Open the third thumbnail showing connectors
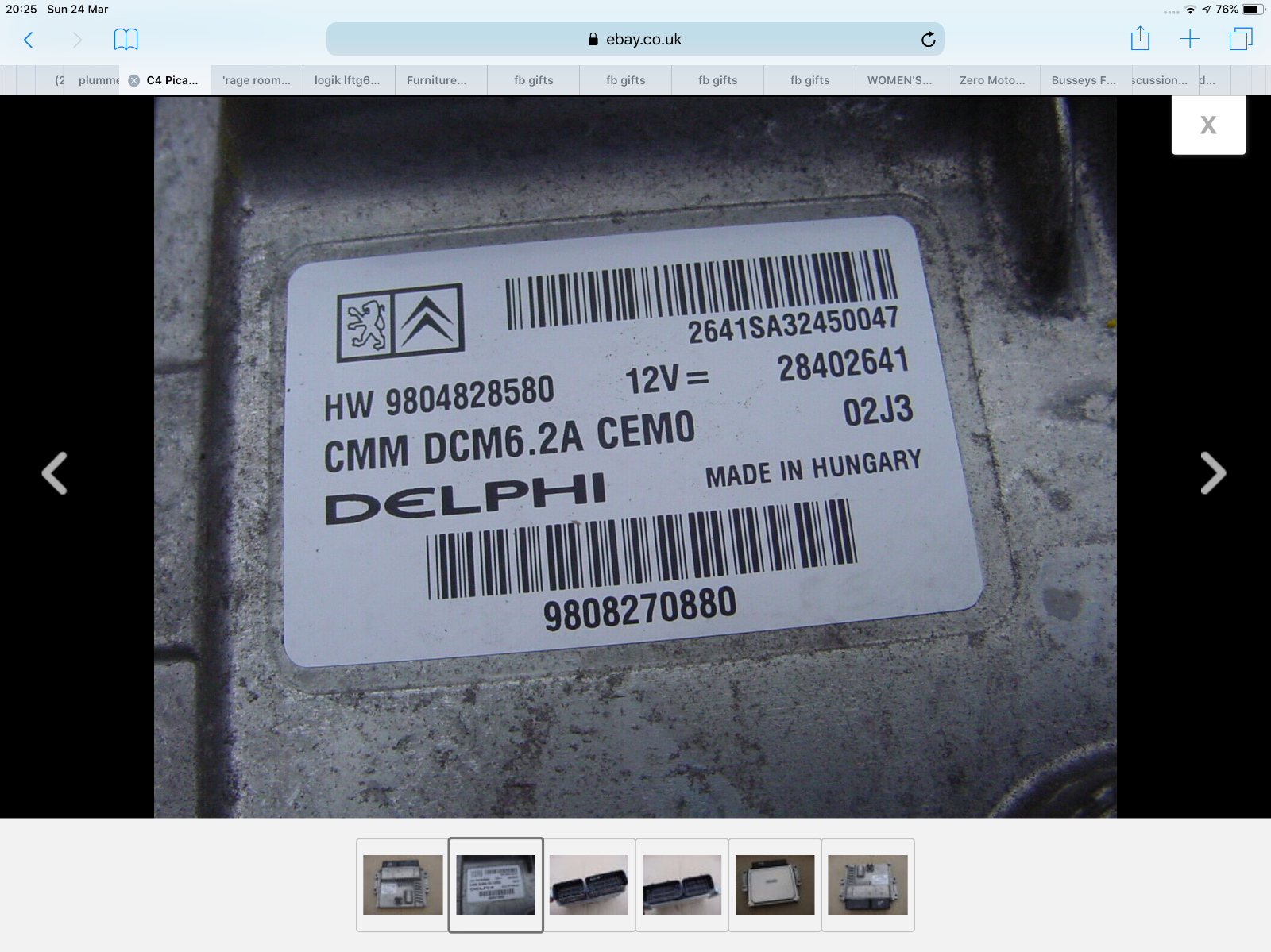 [589, 885]
